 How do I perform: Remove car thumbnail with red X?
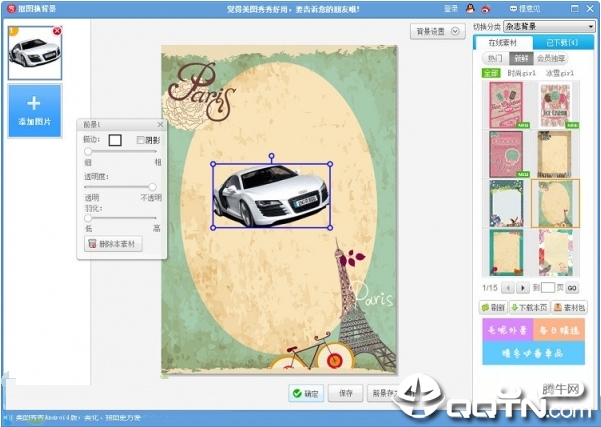(x=56, y=32)
